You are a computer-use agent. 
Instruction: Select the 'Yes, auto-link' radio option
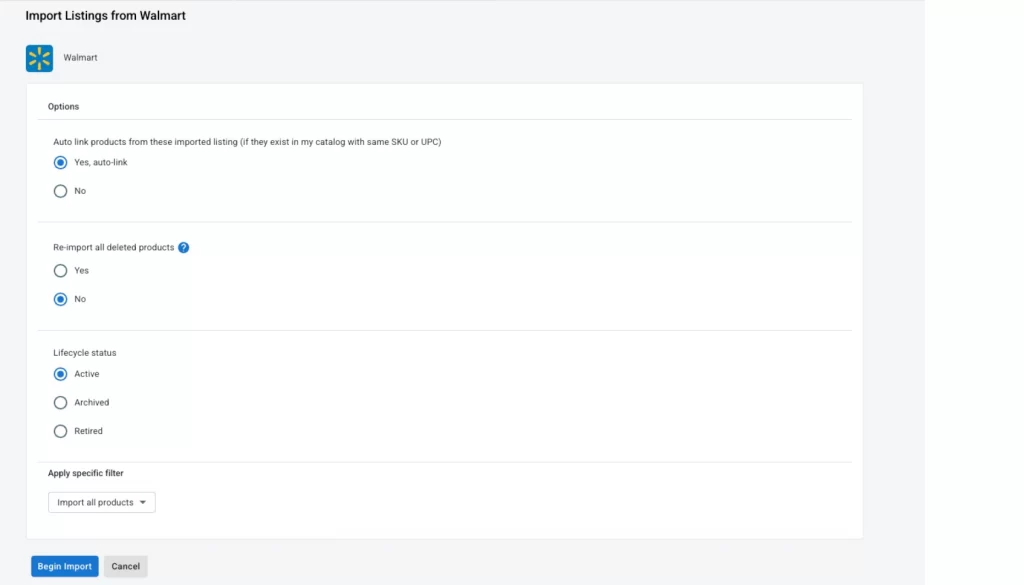click(x=60, y=163)
